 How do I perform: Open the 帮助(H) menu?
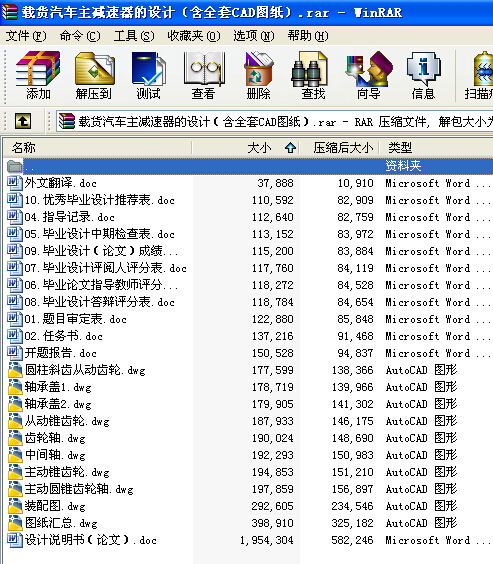tap(308, 36)
